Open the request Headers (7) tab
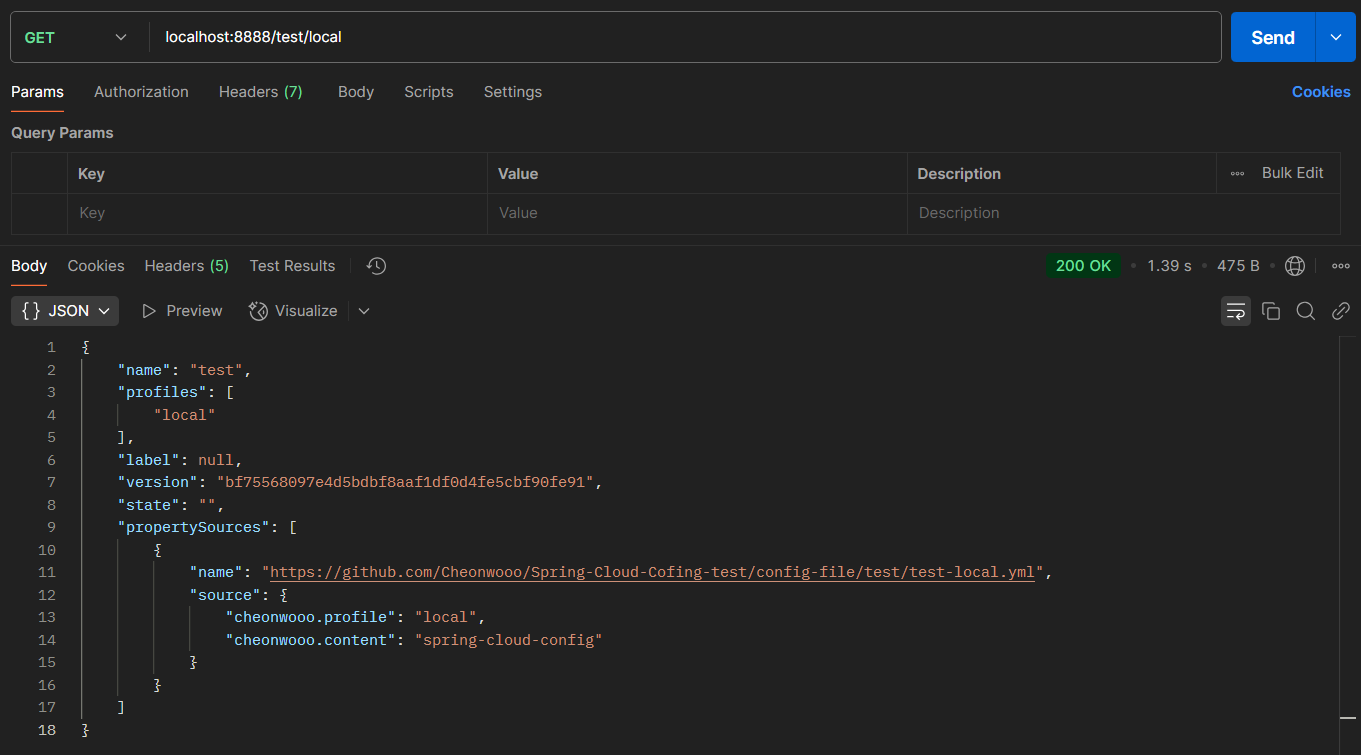1361x755 pixels. 260,92
